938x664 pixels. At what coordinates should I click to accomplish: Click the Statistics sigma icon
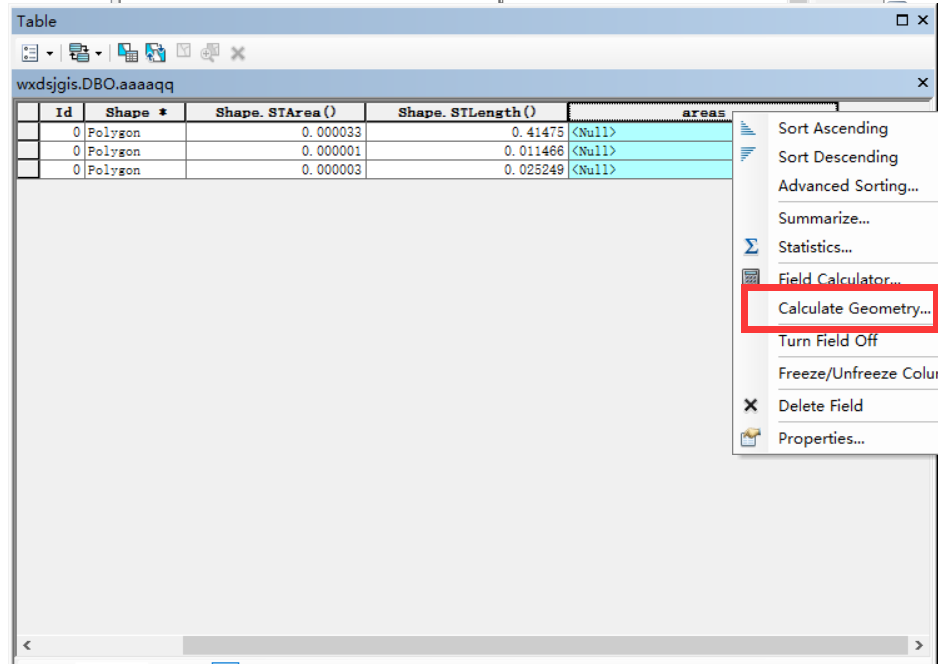click(x=751, y=247)
